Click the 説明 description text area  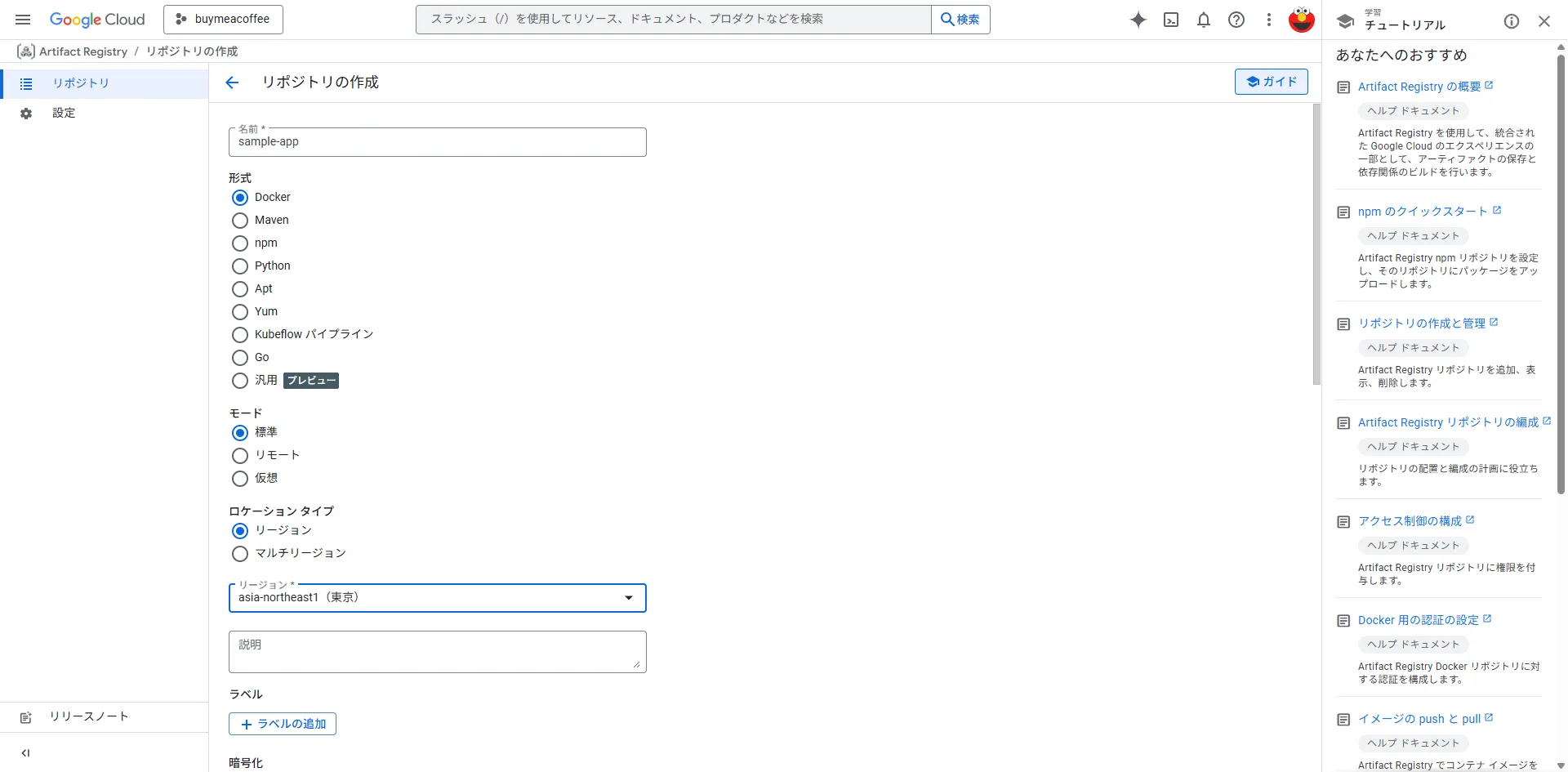437,652
